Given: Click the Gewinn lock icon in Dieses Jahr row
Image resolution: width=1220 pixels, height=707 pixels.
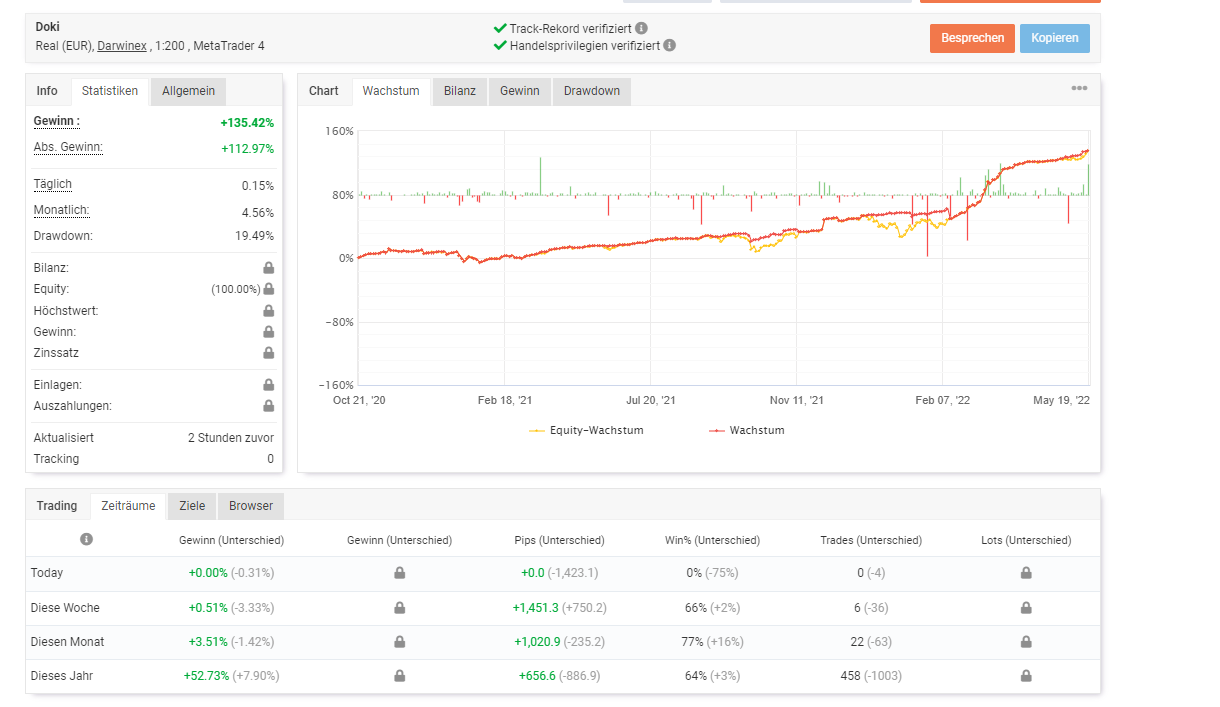Looking at the screenshot, I should (x=399, y=676).
